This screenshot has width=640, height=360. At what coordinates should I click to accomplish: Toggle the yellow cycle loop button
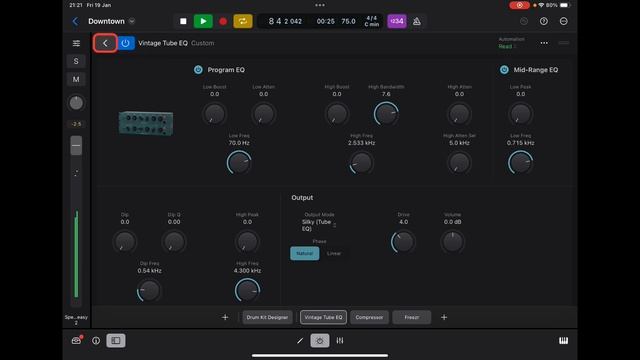click(x=243, y=21)
